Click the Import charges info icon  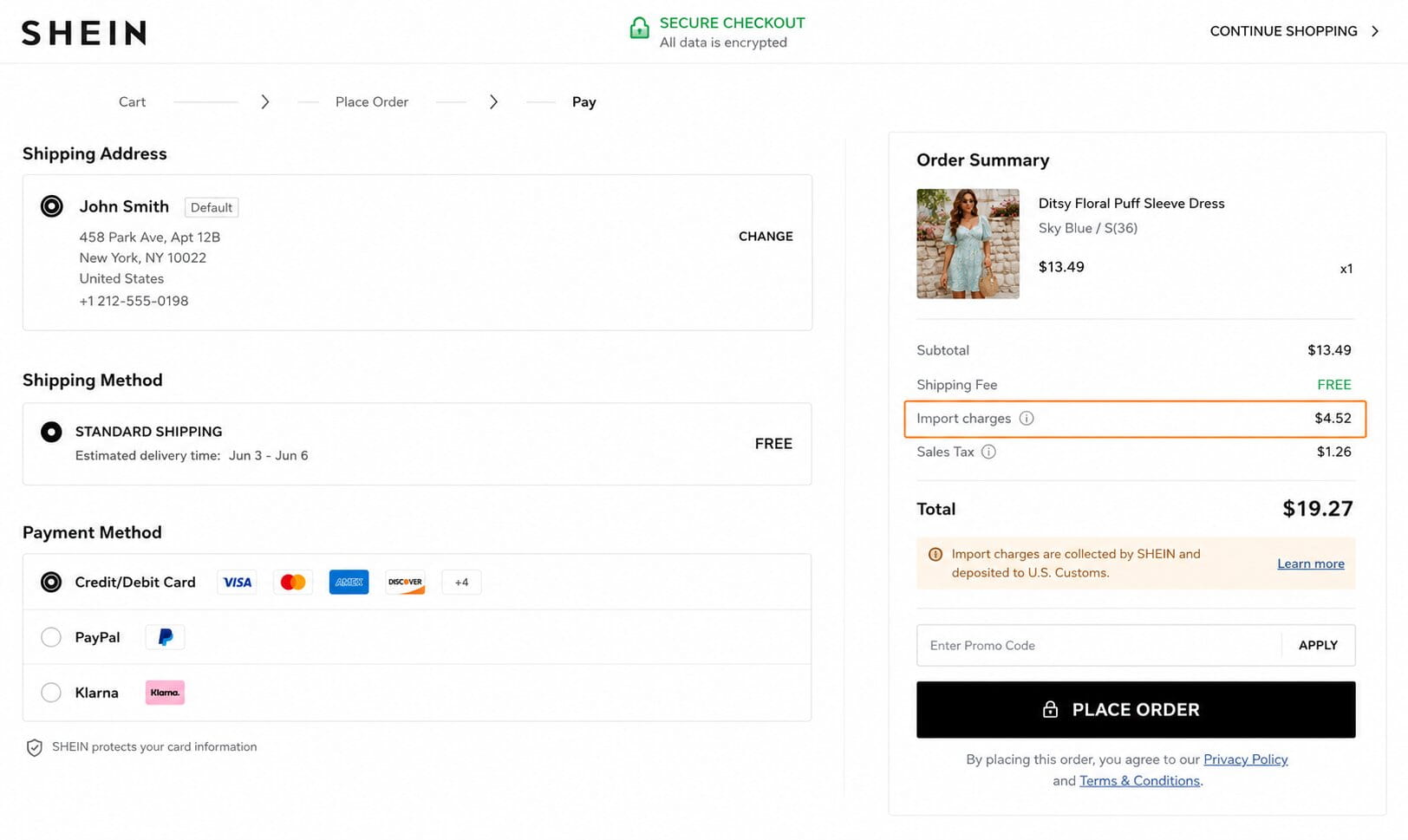tap(1027, 419)
